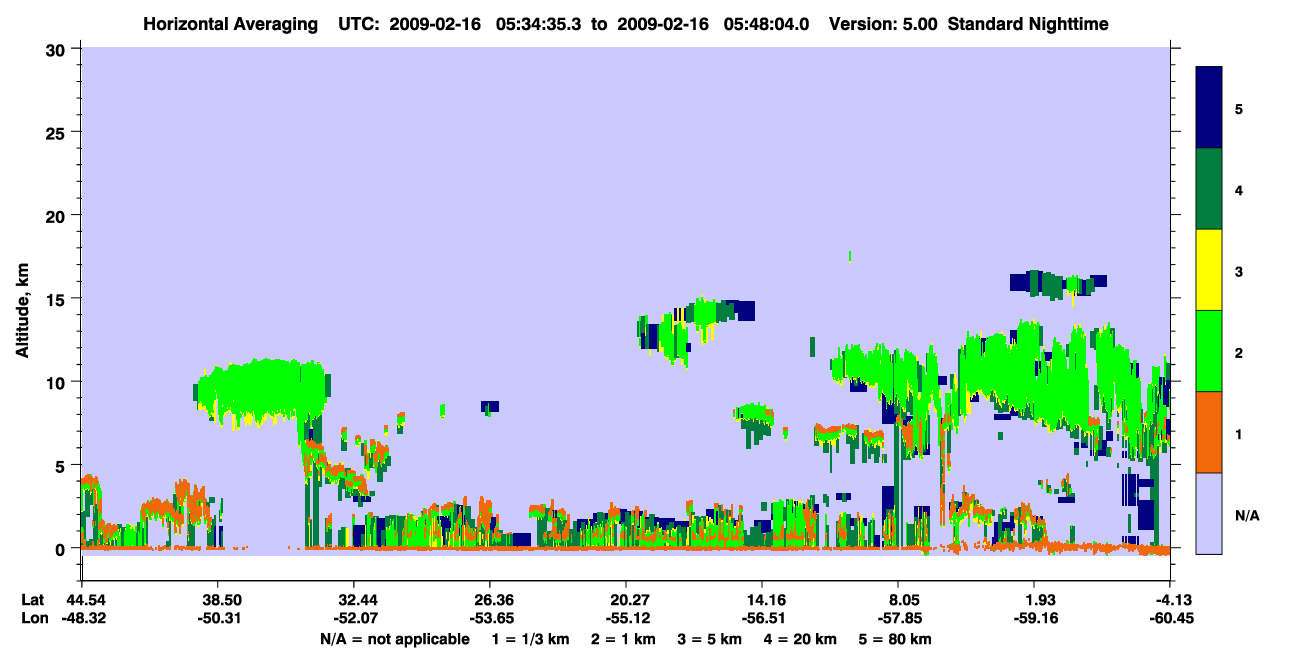
Task: Click the '2 = 1 km' legend text
Action: pos(623,638)
